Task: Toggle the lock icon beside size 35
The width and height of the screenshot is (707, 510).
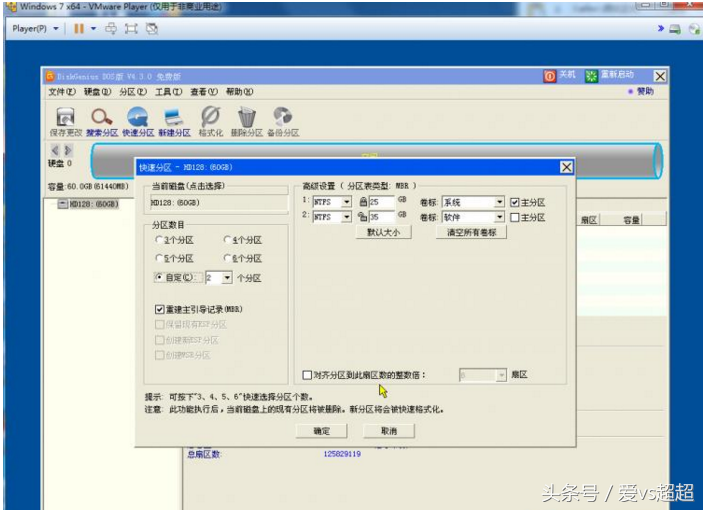Action: (x=363, y=217)
